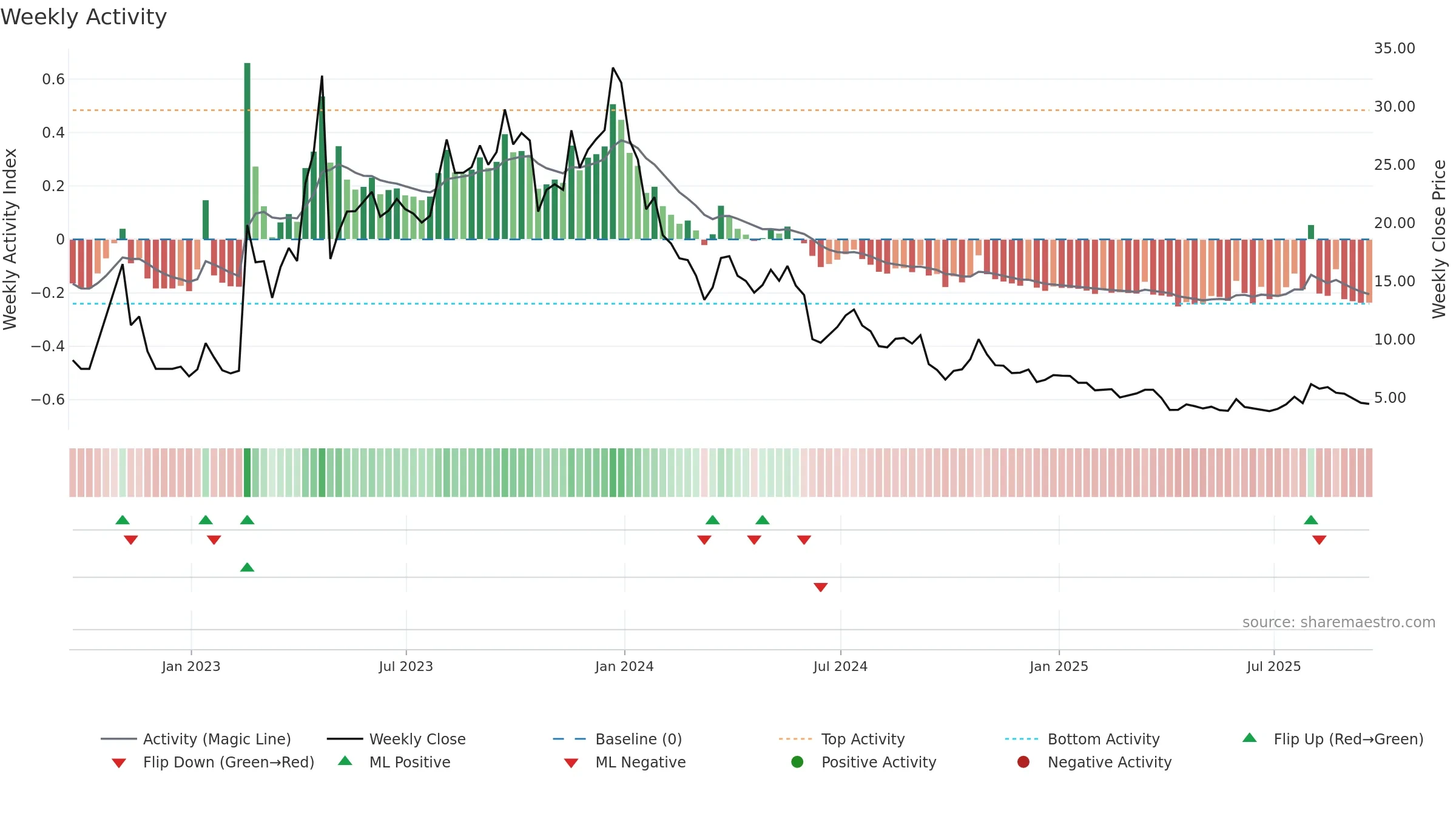Toggle the Top Activity legend entry
1456x819 pixels.
click(841, 739)
